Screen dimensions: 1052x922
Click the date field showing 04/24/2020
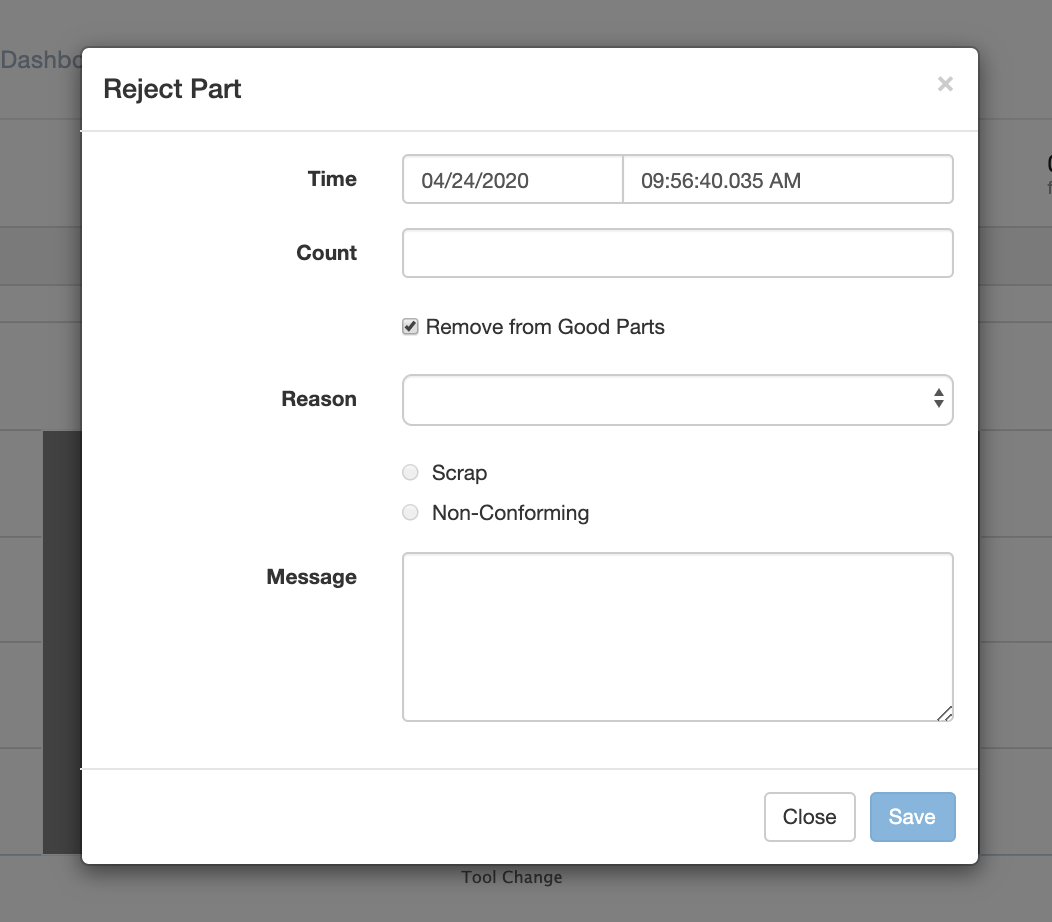click(x=513, y=179)
